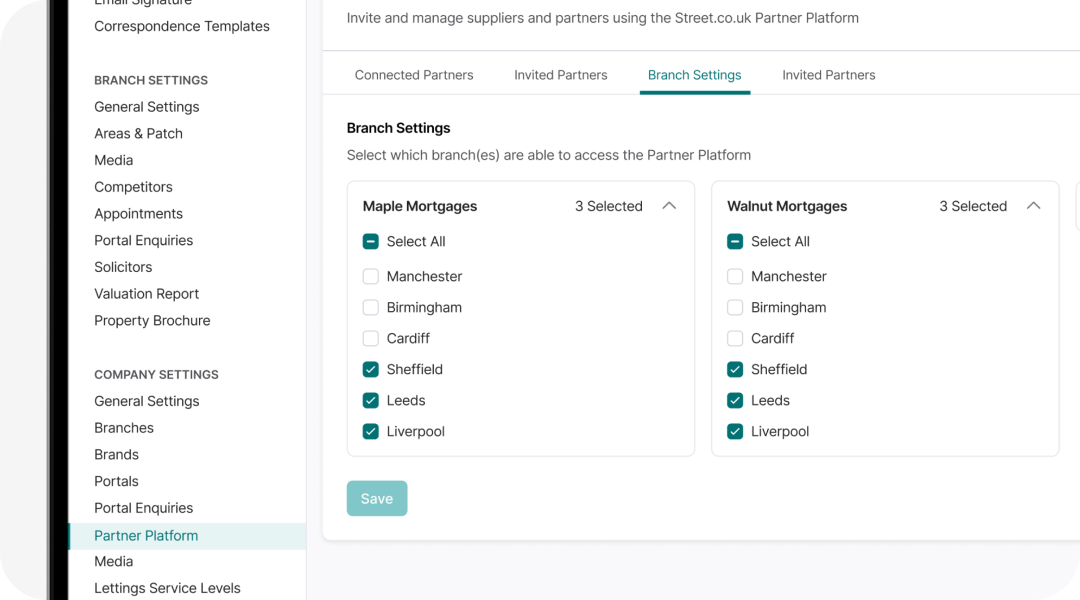Open Lettings Service Levels settings

(167, 588)
